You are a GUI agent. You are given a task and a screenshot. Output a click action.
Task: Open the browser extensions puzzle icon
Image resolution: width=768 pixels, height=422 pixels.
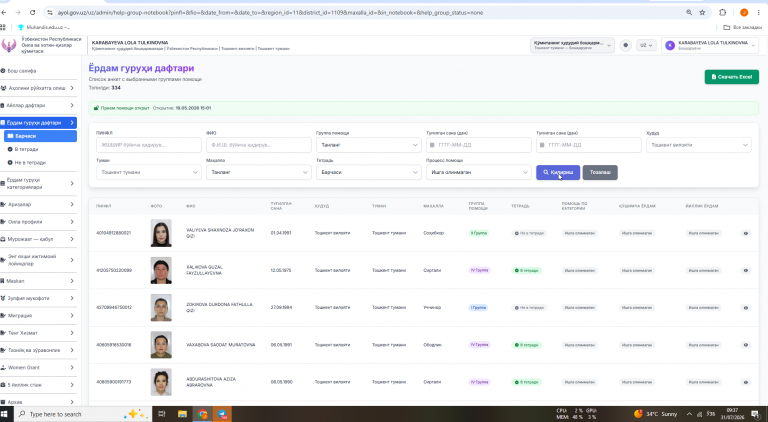click(x=722, y=12)
